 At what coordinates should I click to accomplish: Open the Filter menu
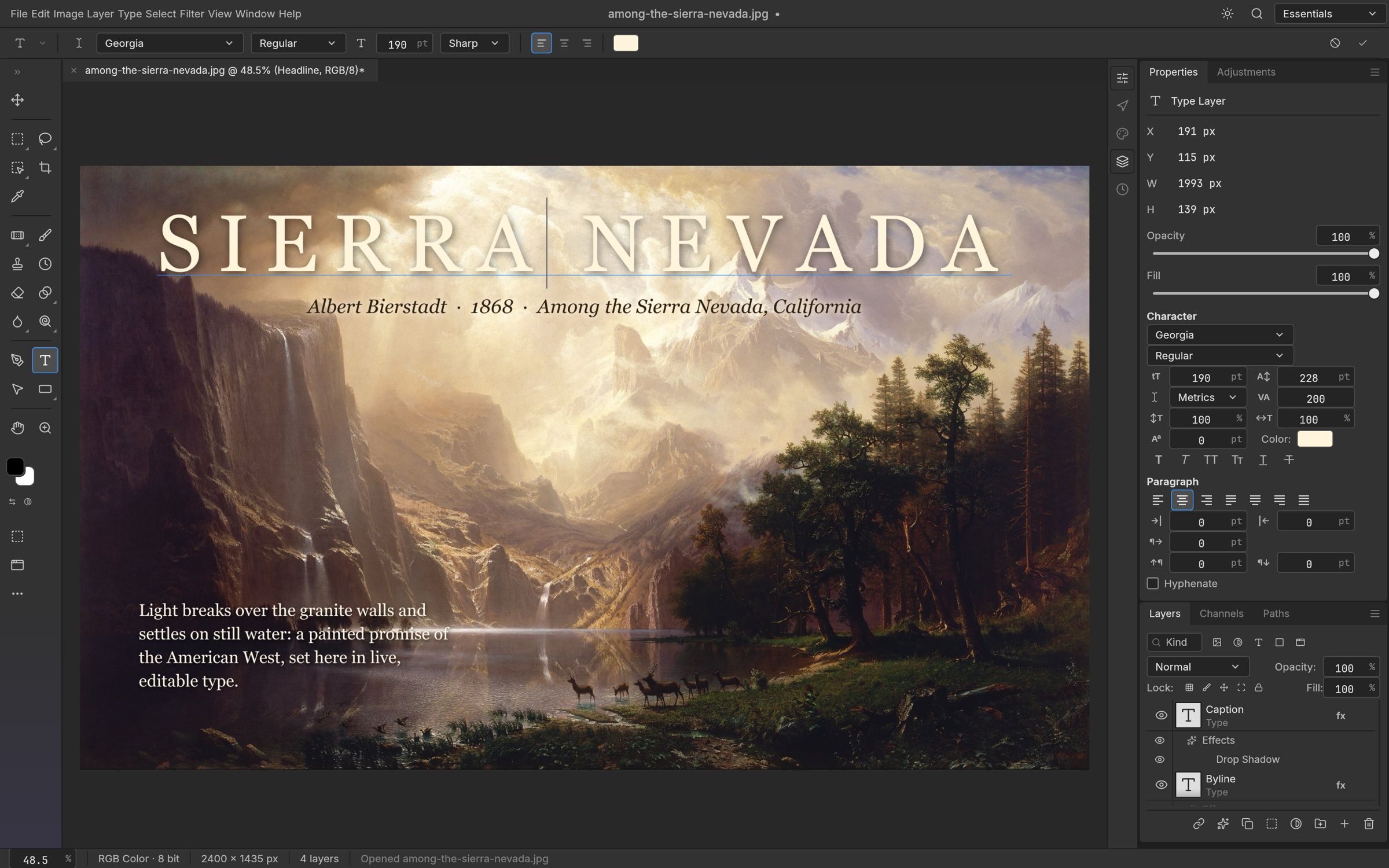click(192, 14)
